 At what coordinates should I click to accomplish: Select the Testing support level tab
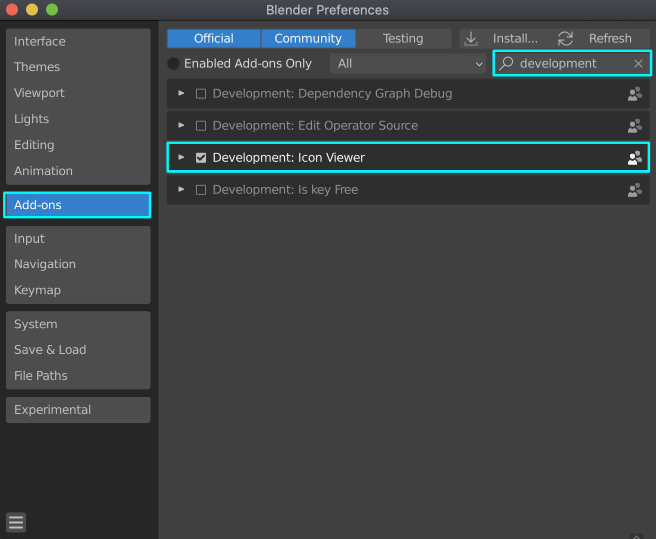(x=403, y=38)
